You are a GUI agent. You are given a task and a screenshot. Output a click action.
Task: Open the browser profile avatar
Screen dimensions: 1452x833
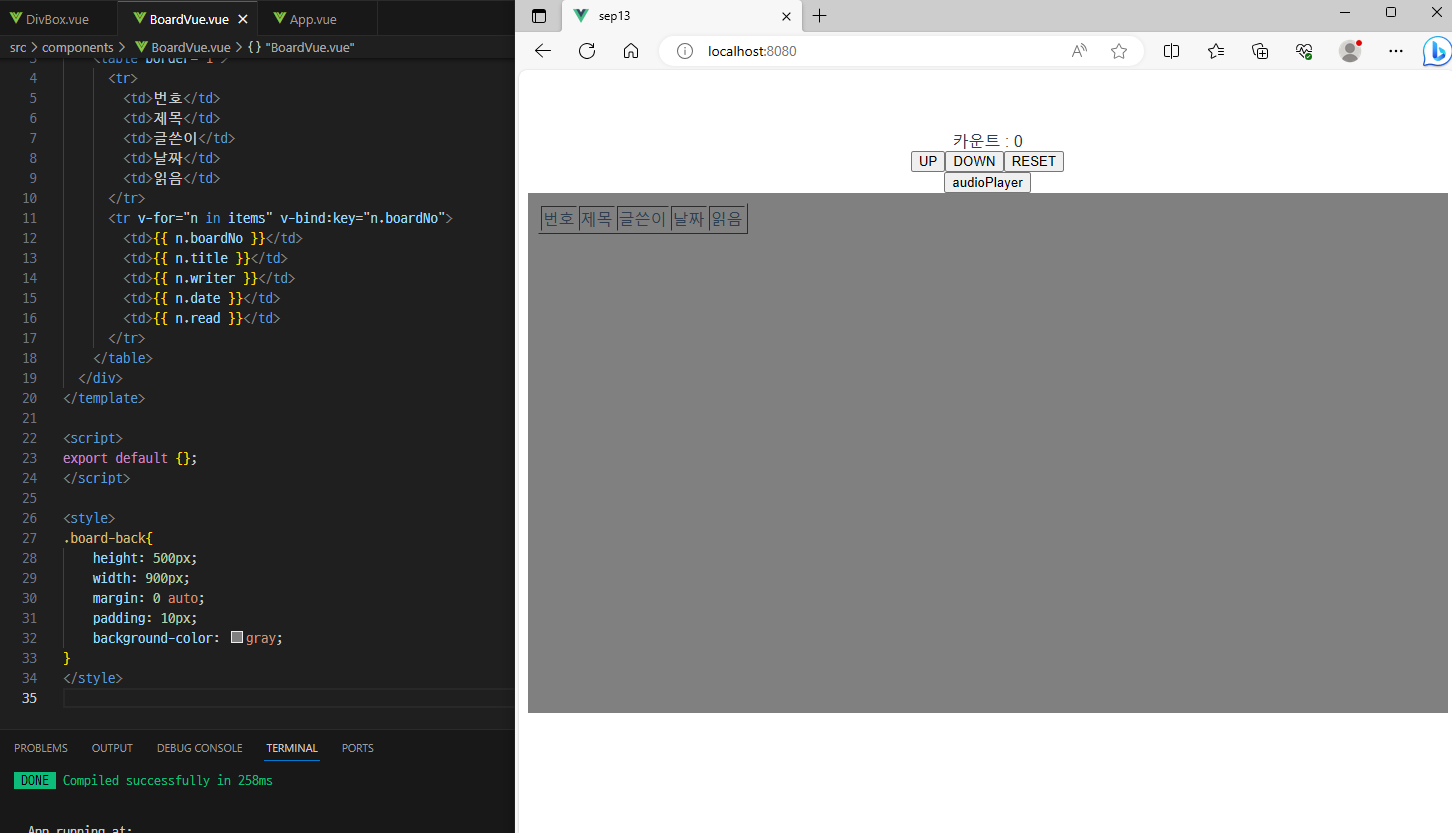[x=1350, y=51]
